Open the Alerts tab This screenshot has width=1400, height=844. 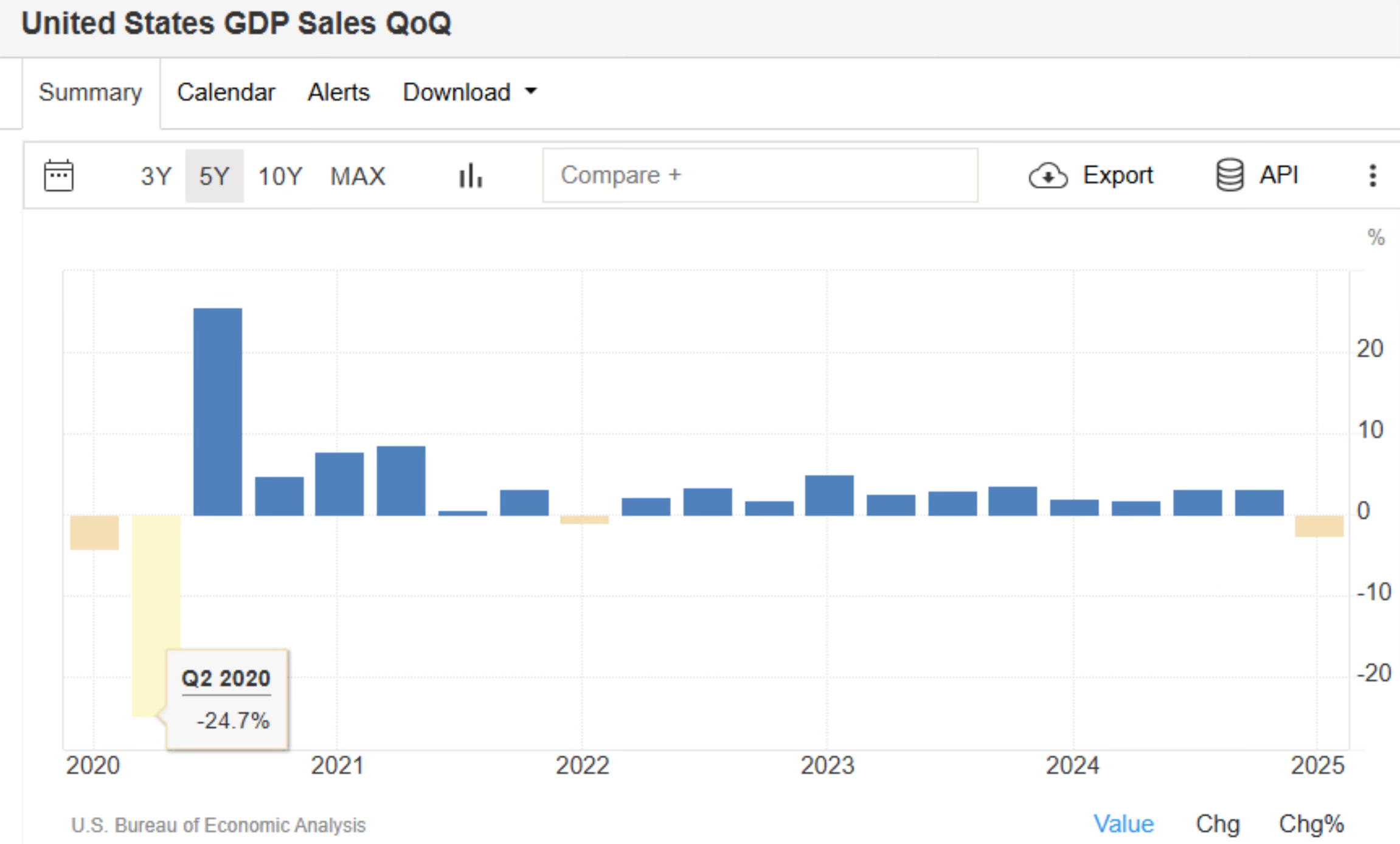(338, 92)
